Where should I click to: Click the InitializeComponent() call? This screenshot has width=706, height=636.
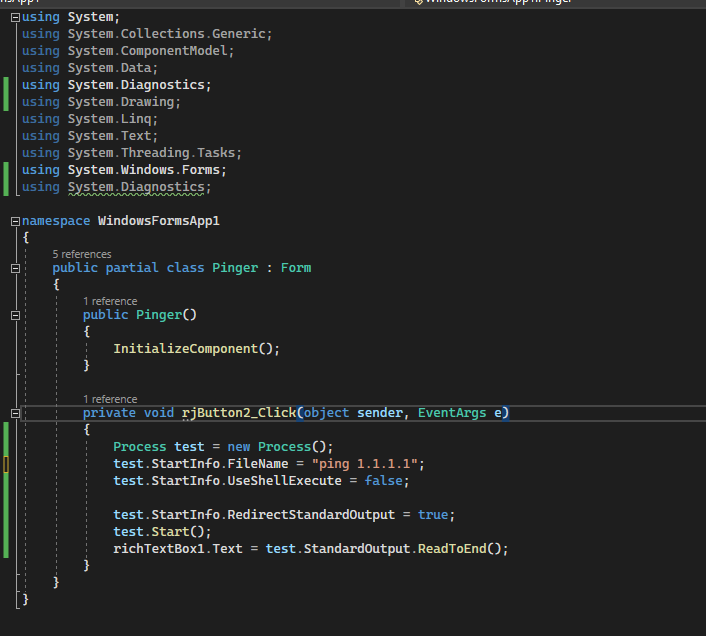pyautogui.click(x=196, y=349)
